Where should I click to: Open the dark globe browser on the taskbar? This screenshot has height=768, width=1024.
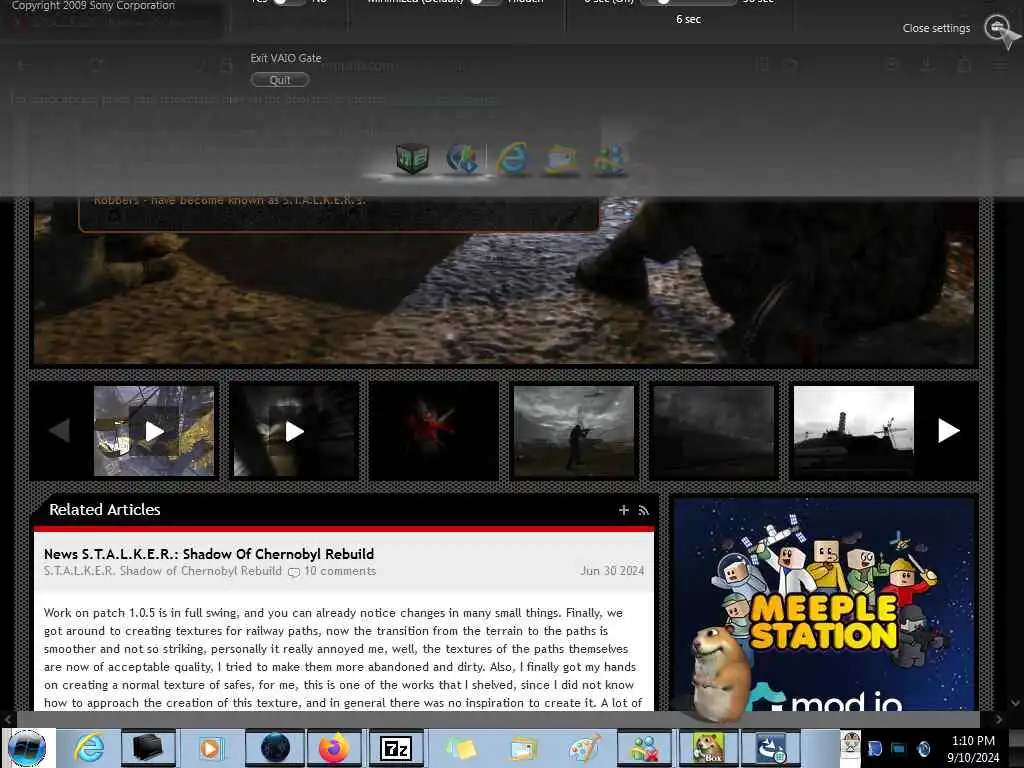(x=275, y=748)
